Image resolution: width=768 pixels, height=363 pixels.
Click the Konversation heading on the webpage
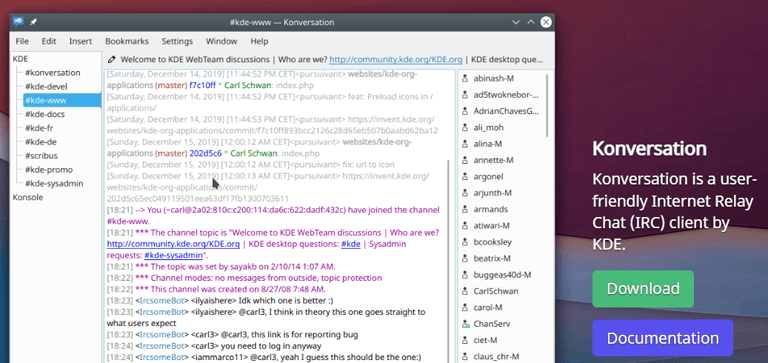[x=649, y=148]
